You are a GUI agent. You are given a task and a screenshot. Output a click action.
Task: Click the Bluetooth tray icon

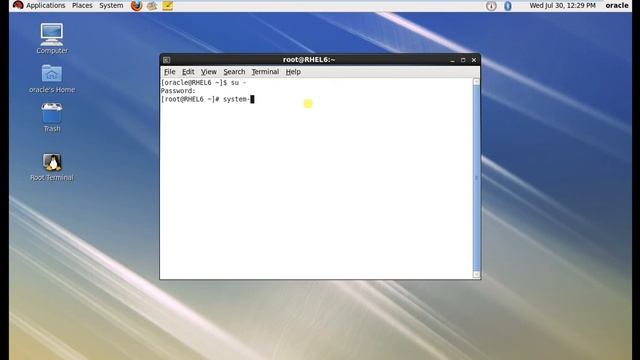[x=507, y=6]
